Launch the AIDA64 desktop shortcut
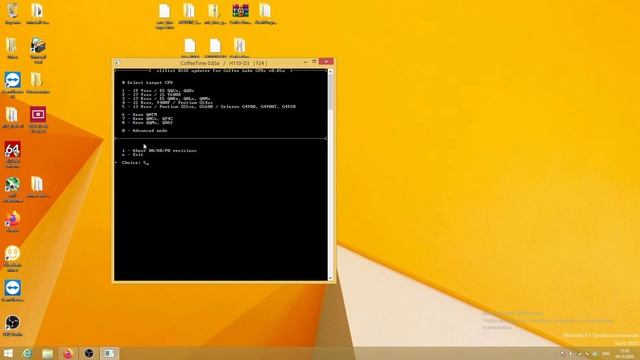The width and height of the screenshot is (640, 360). [x=13, y=150]
